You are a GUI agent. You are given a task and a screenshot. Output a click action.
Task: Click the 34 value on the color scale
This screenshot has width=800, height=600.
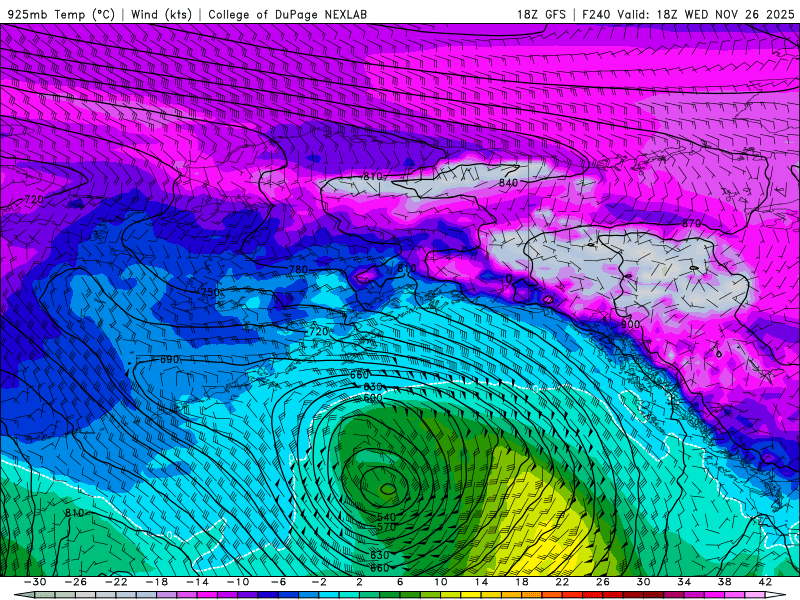(684, 582)
